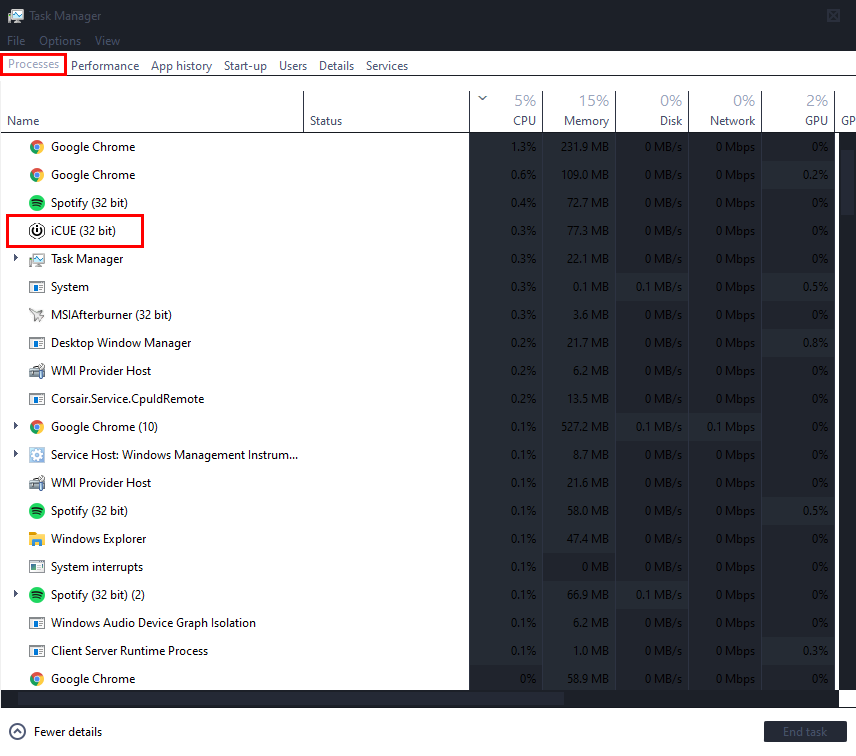Go to the Details tab
Image resolution: width=856 pixels, height=756 pixels.
[x=336, y=66]
